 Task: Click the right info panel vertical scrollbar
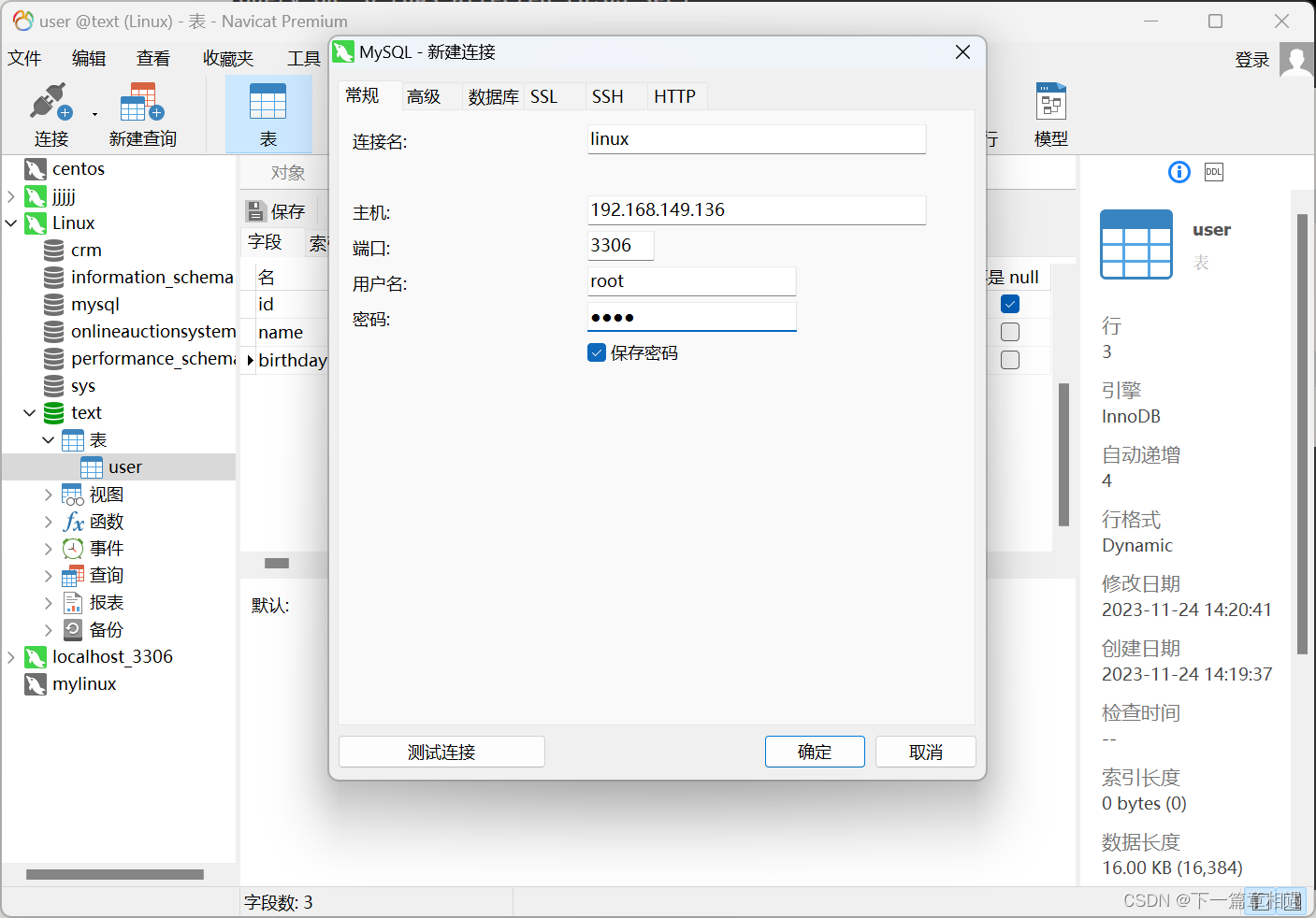point(1302,435)
